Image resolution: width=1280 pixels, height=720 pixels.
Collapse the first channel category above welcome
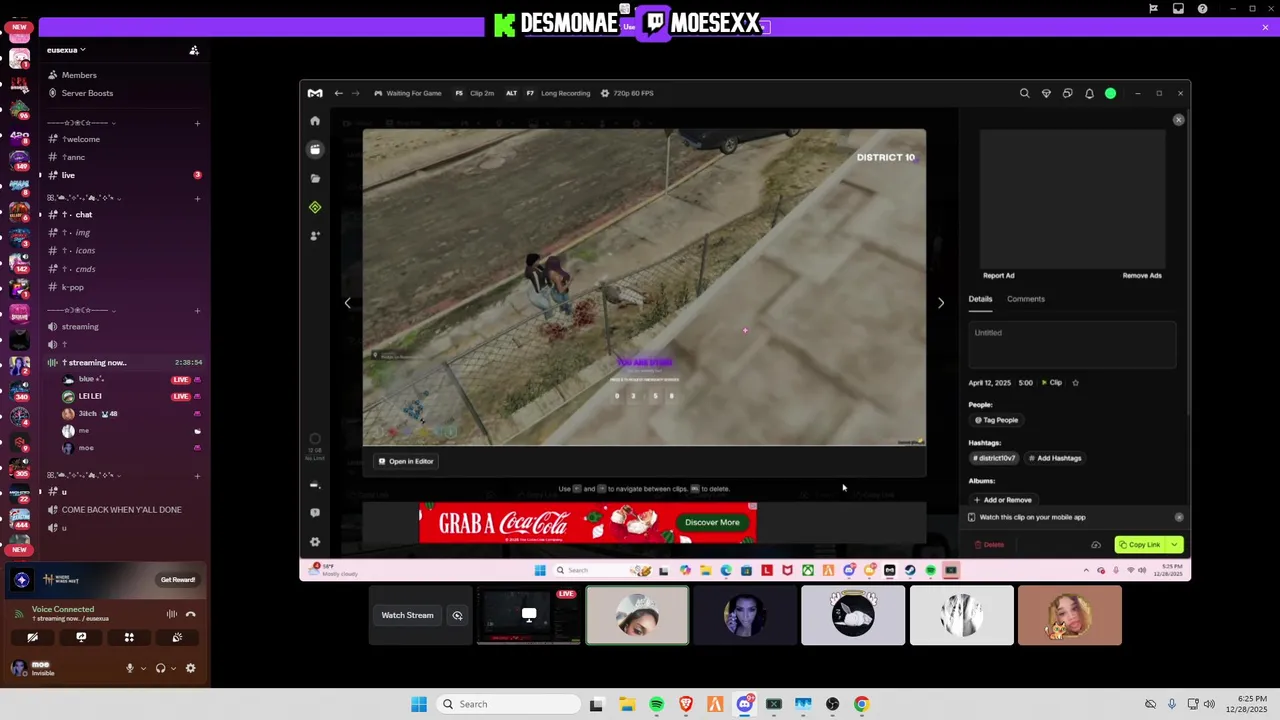(x=81, y=123)
